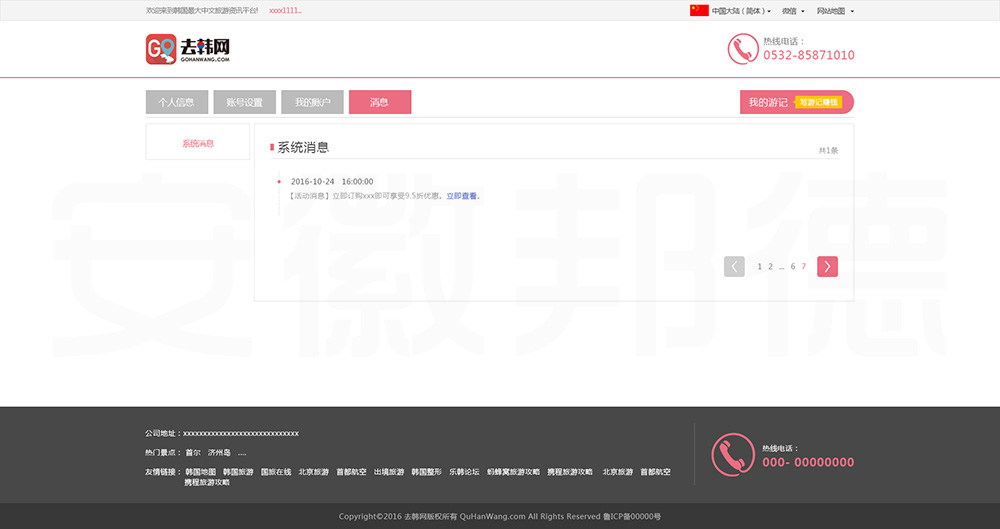The width and height of the screenshot is (1000, 529).
Task: Expand the 网站地图 dropdown
Action: coord(835,11)
